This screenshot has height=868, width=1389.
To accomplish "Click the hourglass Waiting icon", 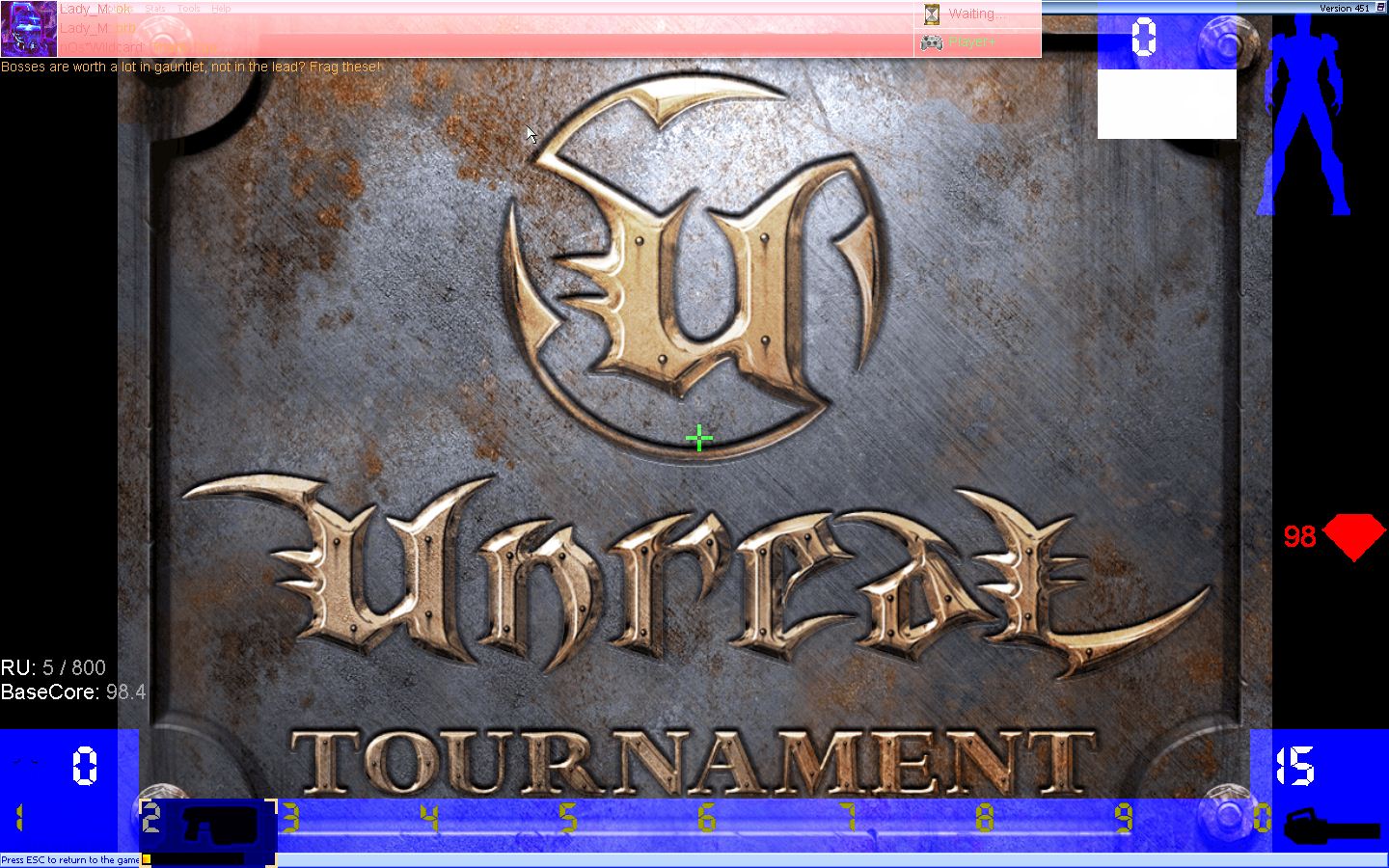I will pyautogui.click(x=931, y=14).
